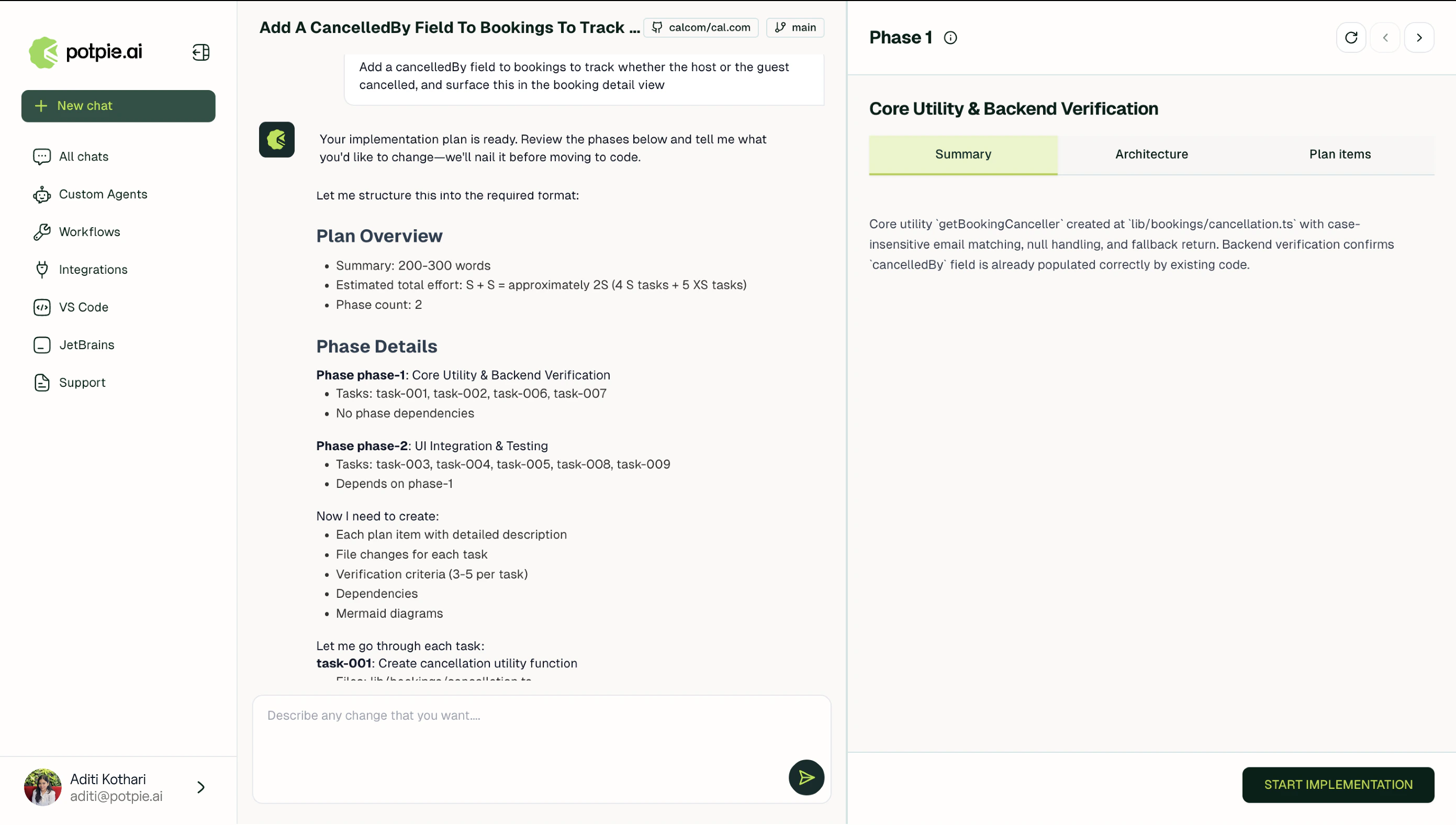This screenshot has width=1456, height=825.
Task: Open Integrations
Action: tap(93, 269)
